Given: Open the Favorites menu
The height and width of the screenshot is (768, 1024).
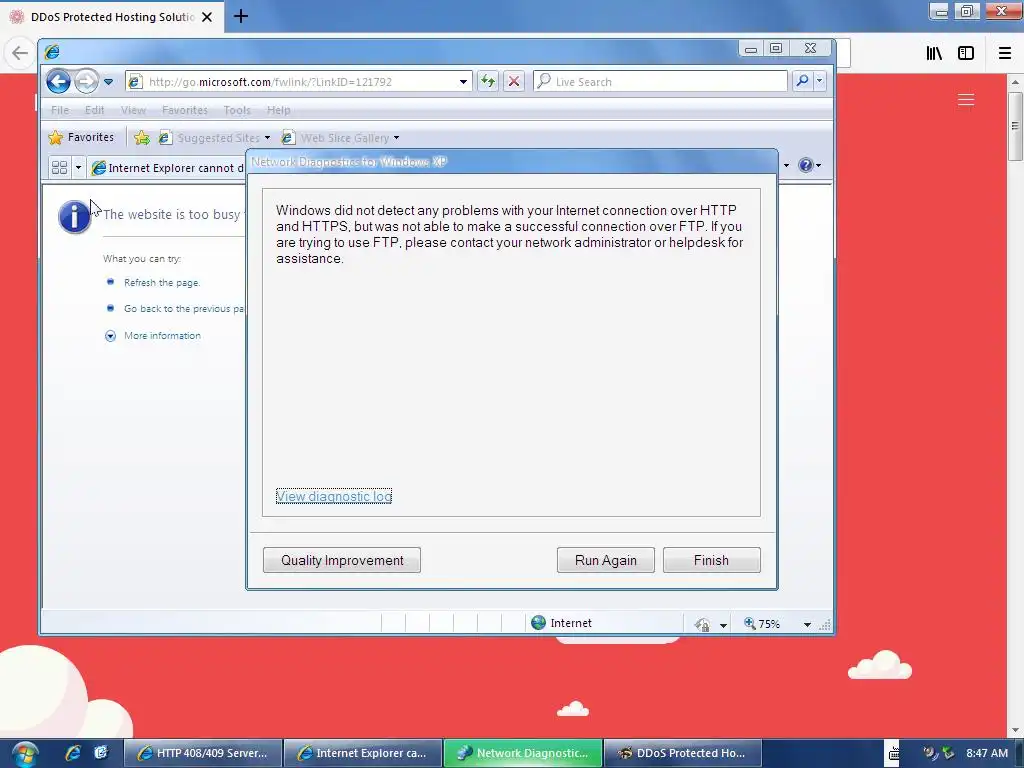Looking at the screenshot, I should coord(185,110).
